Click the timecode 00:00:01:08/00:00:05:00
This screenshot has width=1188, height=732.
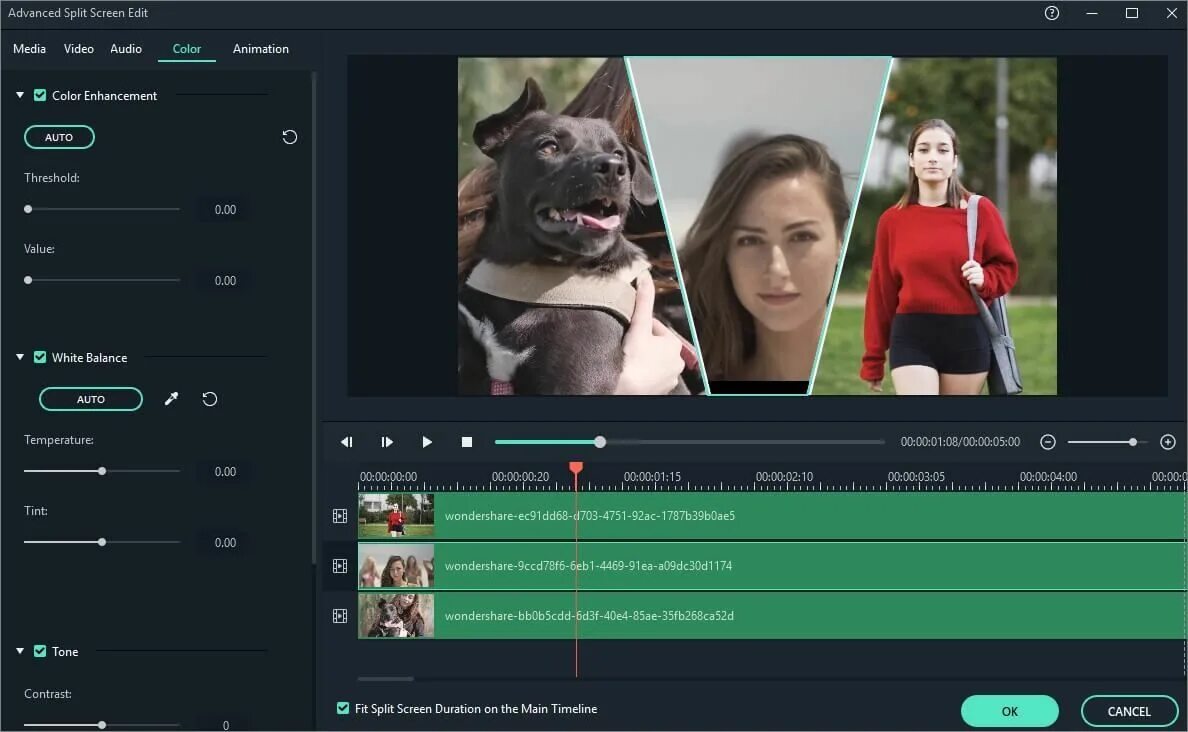960,442
